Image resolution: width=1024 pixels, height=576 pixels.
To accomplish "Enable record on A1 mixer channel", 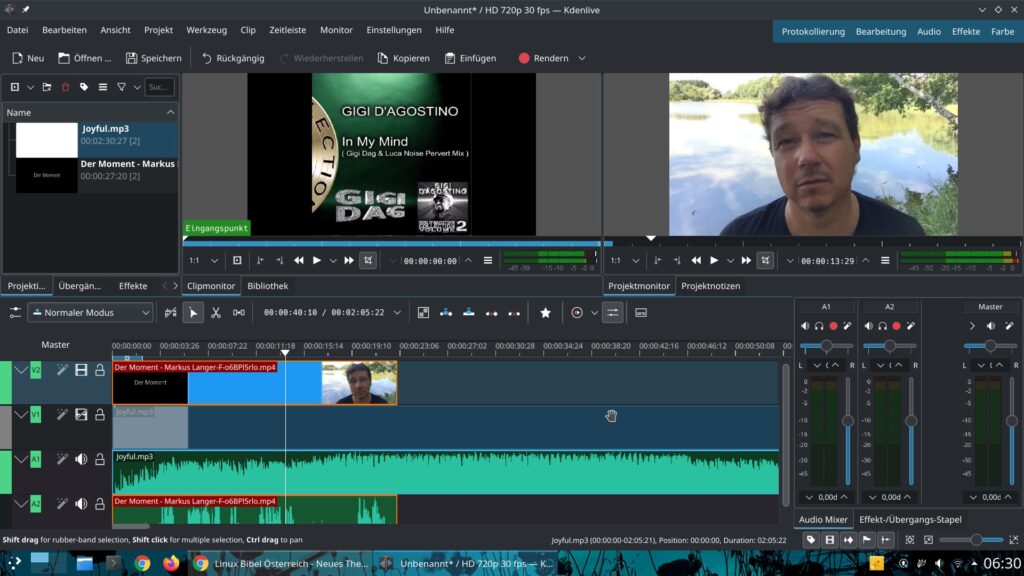I will coord(833,325).
